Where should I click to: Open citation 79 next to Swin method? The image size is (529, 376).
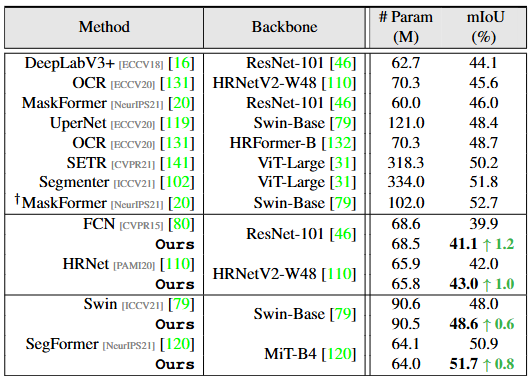(x=182, y=304)
